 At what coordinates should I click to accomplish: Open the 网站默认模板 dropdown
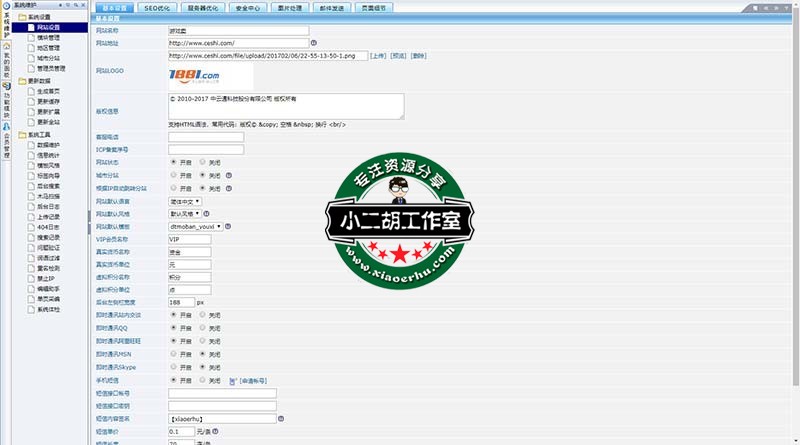[x=197, y=226]
